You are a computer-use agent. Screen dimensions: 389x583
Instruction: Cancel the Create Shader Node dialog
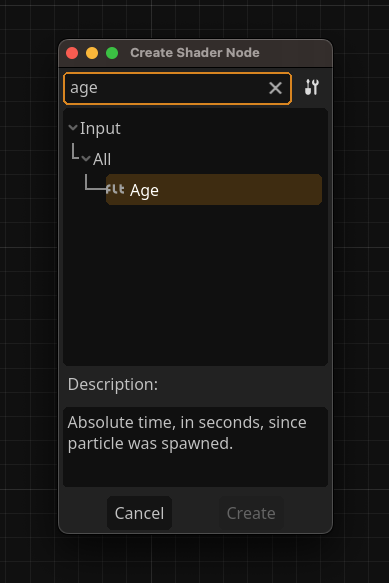[139, 513]
